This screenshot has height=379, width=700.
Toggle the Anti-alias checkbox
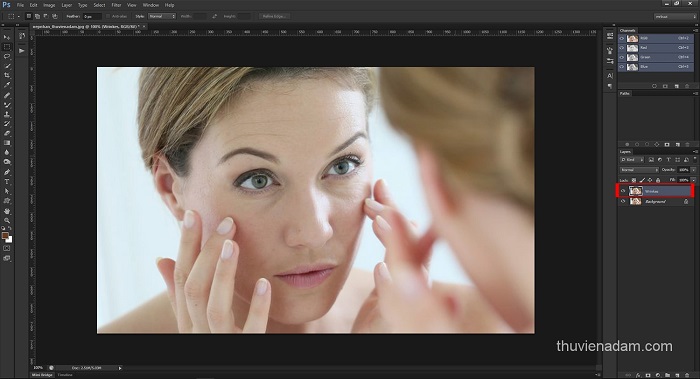tap(108, 16)
